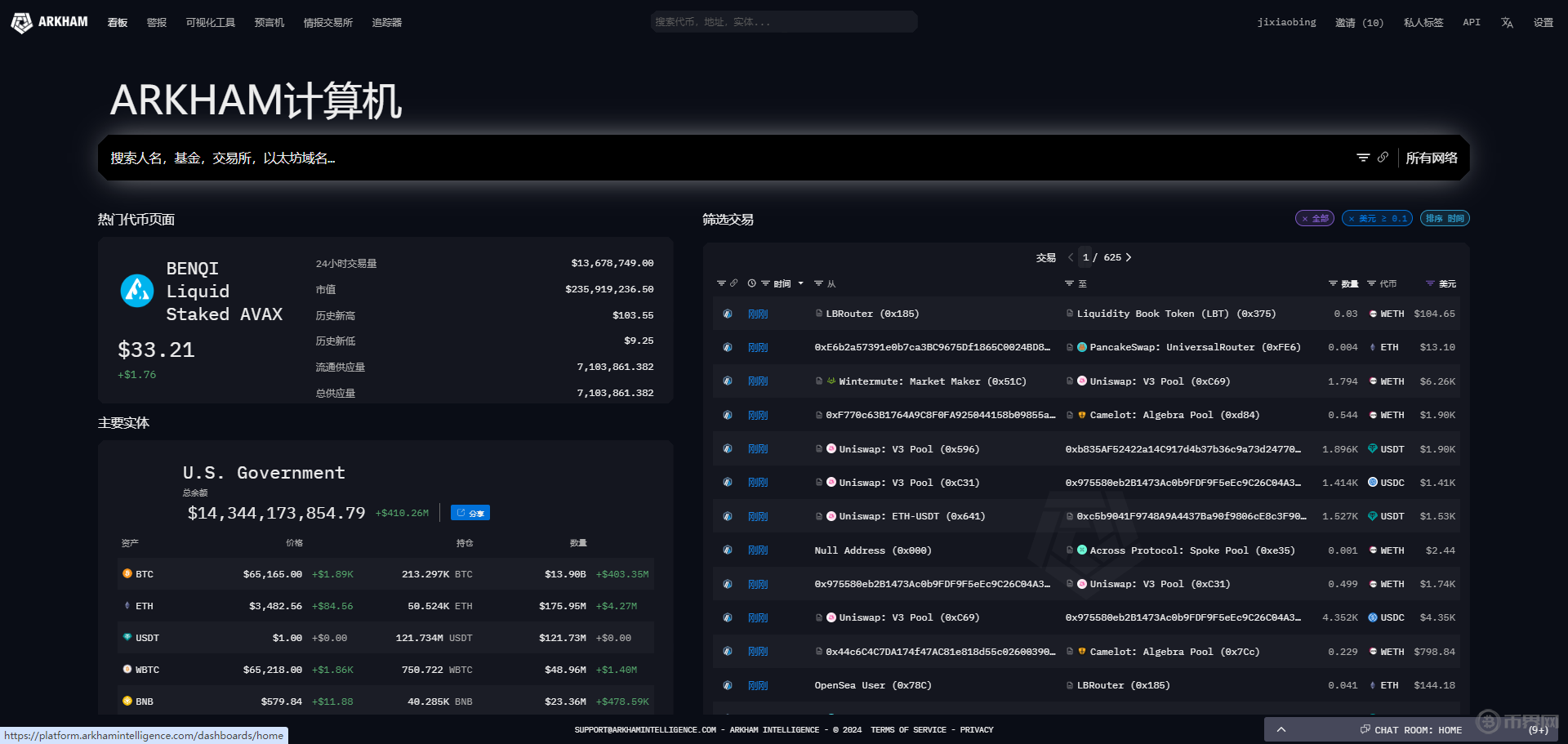Expand the 时间 column sort arrow
Image resolution: width=1568 pixels, height=744 pixels.
click(800, 283)
